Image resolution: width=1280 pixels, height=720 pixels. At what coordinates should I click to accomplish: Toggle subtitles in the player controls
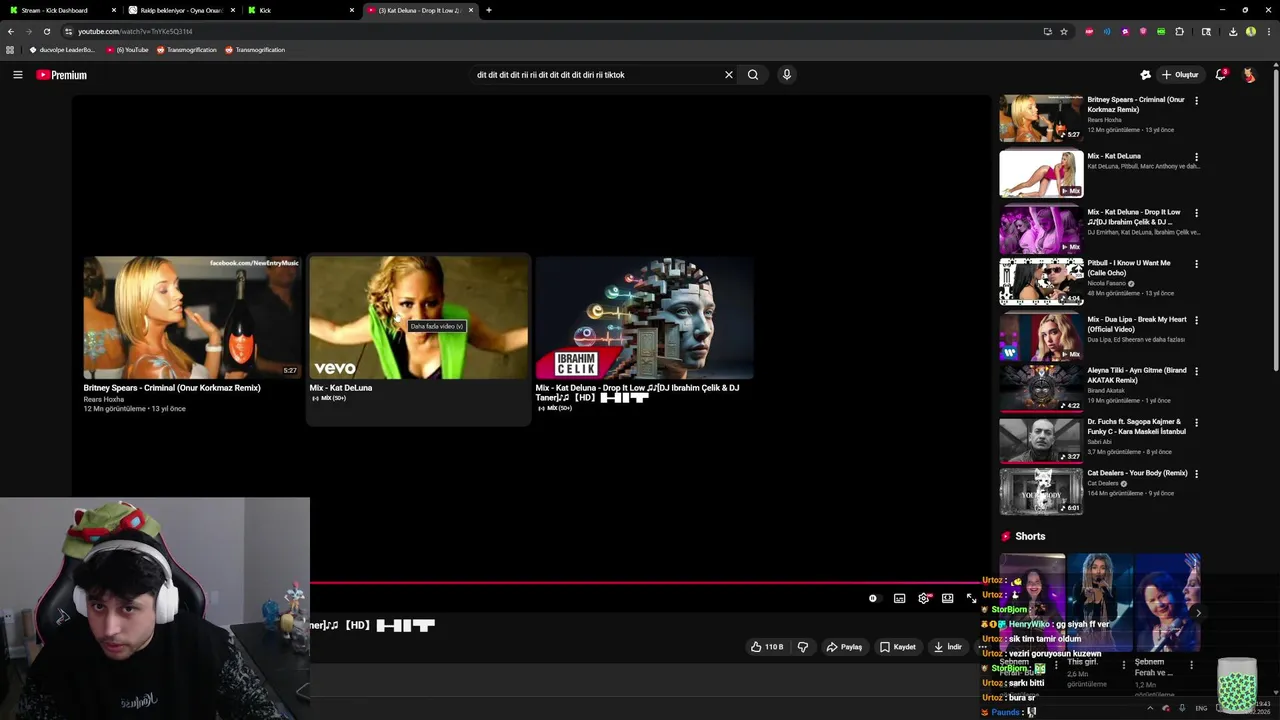pos(899,598)
